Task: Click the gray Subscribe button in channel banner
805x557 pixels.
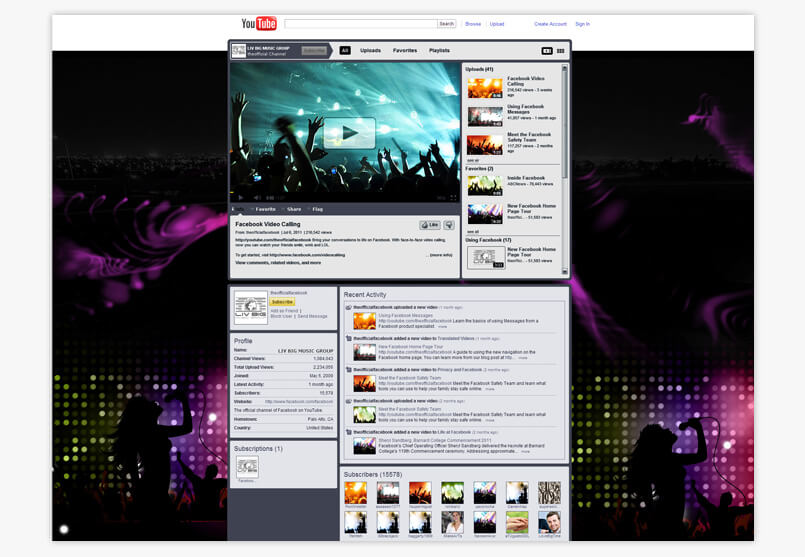Action: (314, 50)
